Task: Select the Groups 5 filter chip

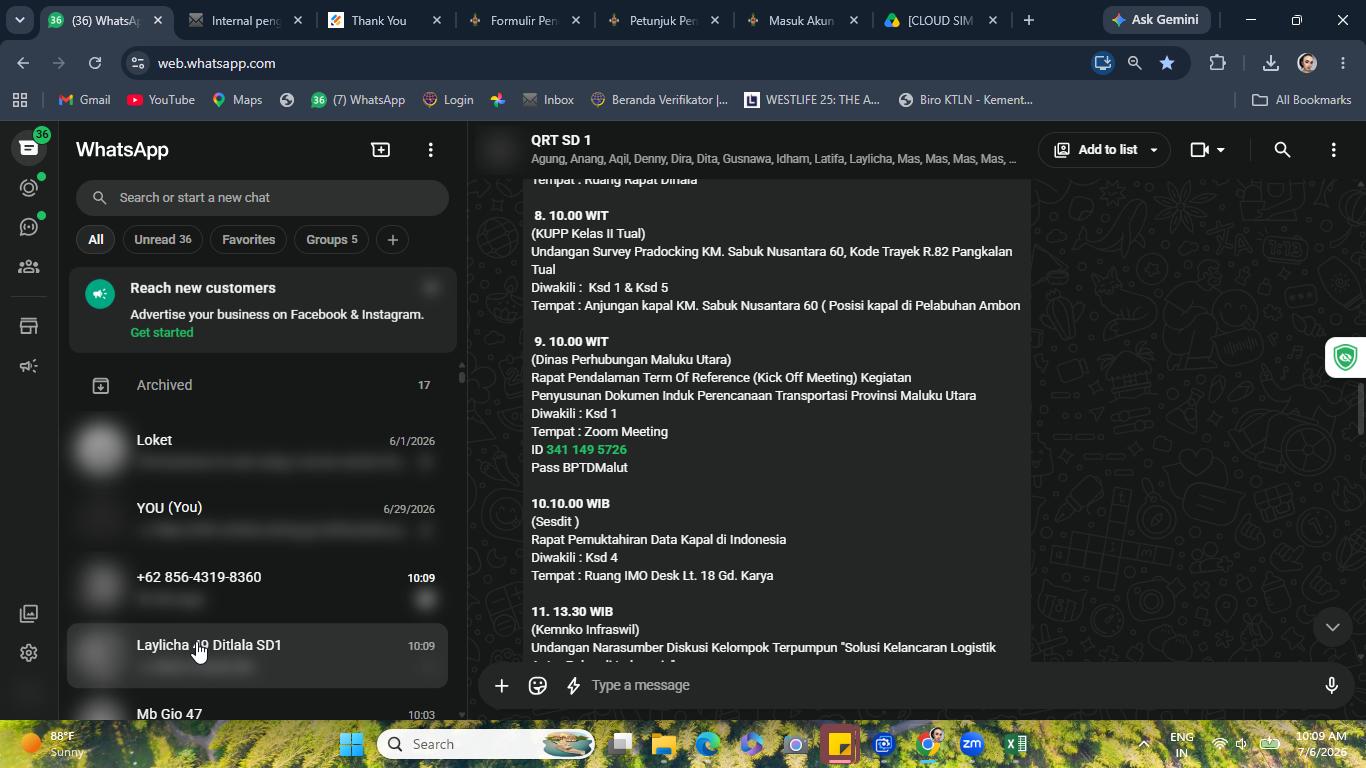Action: pos(332,240)
